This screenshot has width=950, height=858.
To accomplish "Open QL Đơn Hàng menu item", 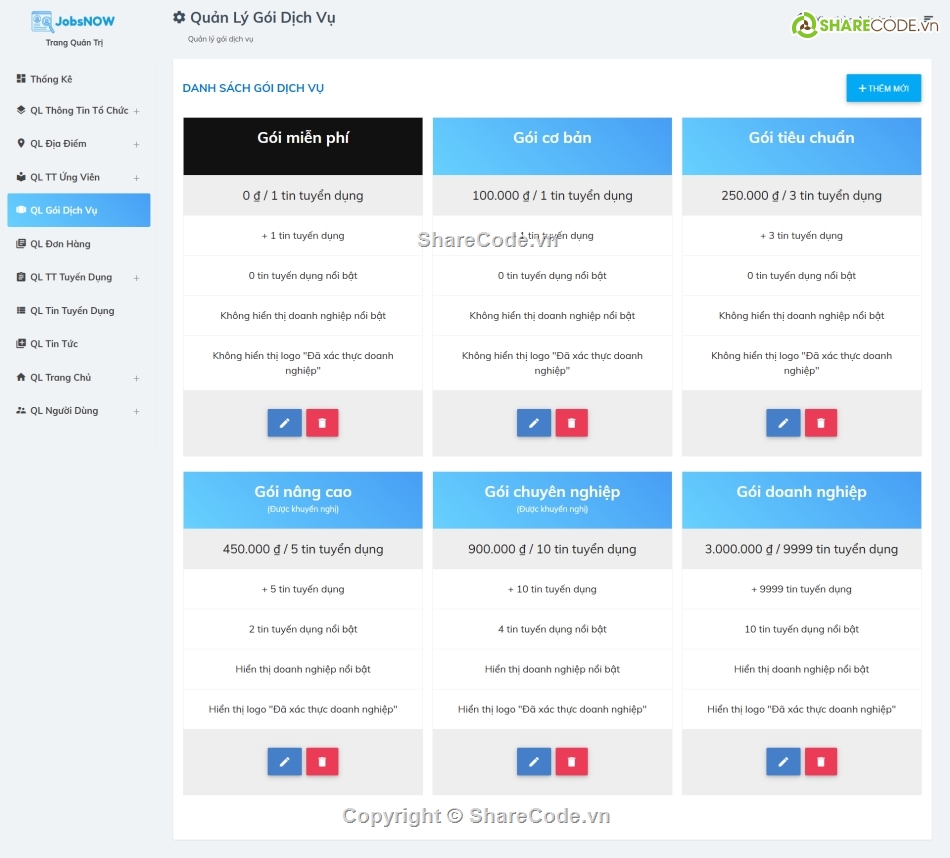I will click(x=79, y=244).
